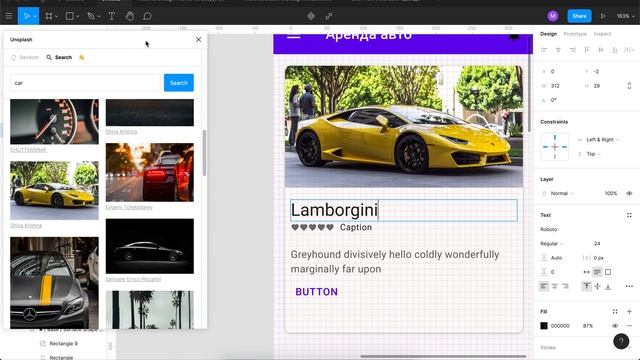This screenshot has width=640, height=360.
Task: Open the zoom level dropdown
Action: click(x=625, y=16)
